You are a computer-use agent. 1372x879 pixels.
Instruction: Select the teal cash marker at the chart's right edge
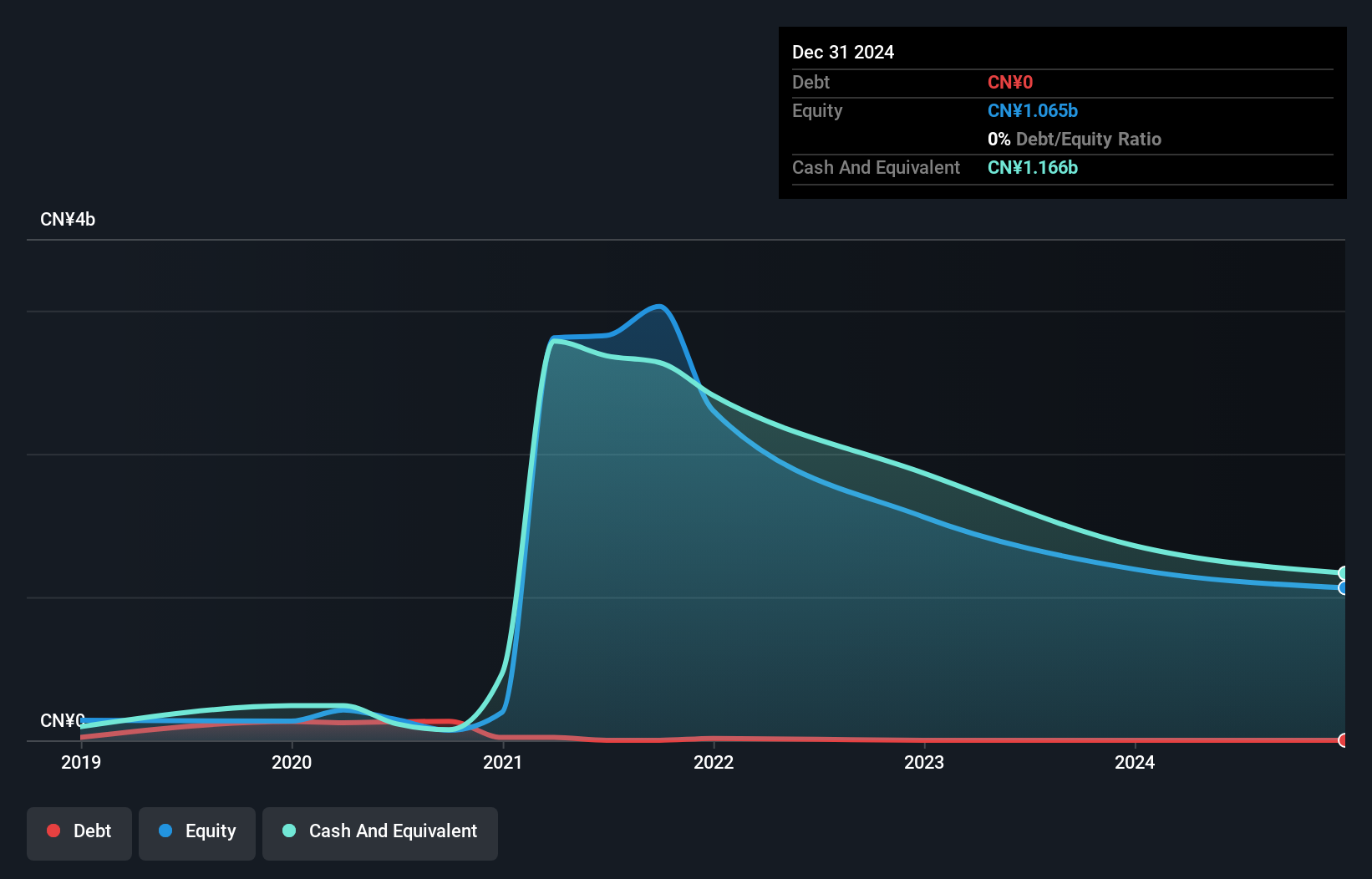tap(1343, 573)
